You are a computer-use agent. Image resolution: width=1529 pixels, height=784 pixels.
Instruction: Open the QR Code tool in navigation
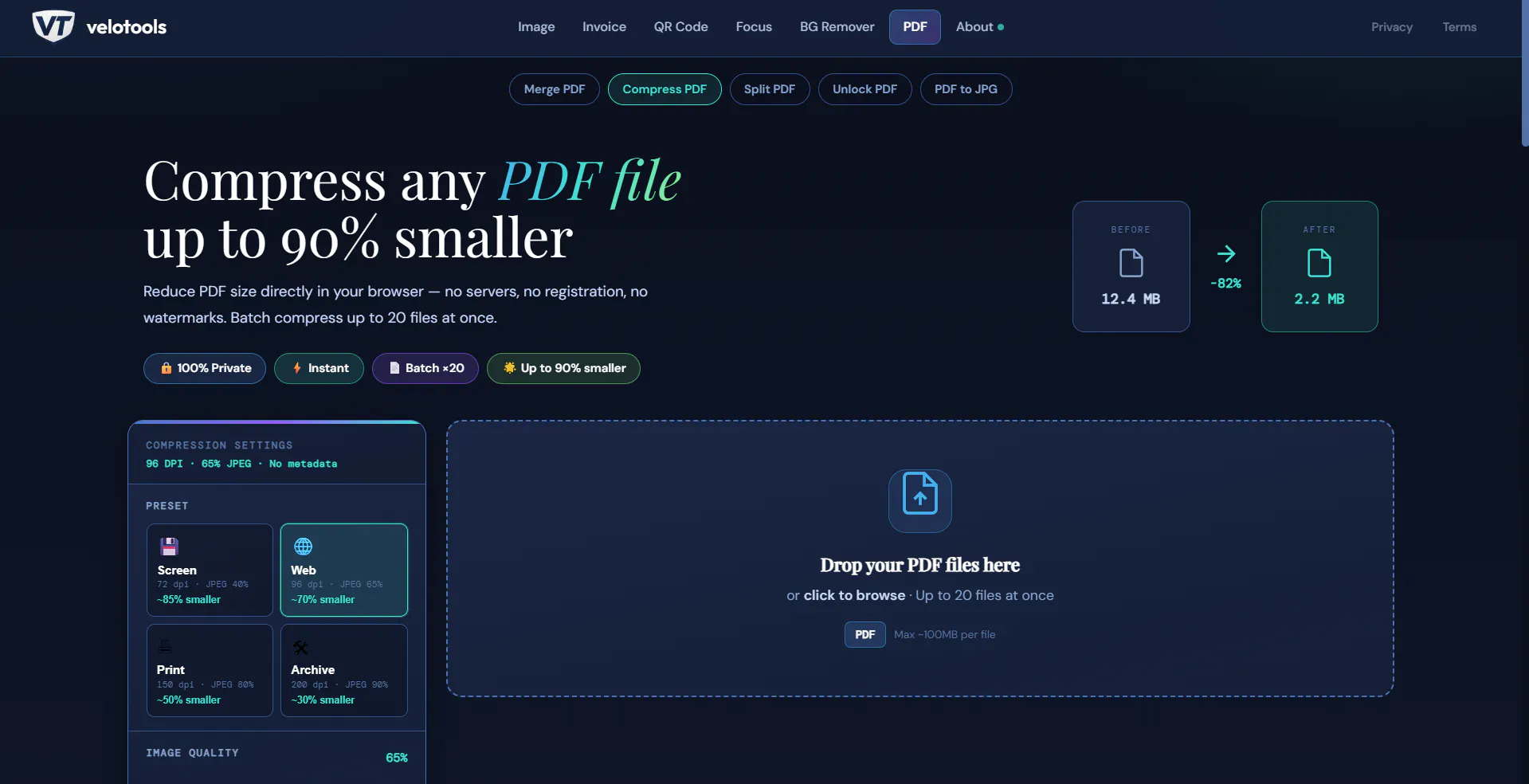[681, 27]
